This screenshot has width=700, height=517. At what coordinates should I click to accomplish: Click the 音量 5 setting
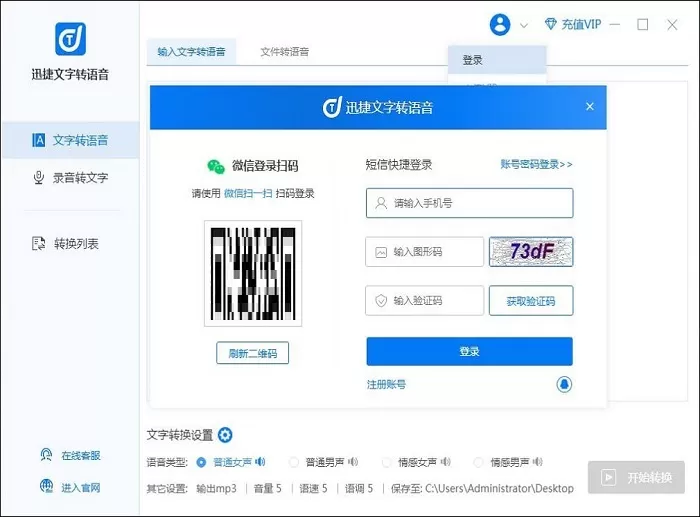pyautogui.click(x=267, y=488)
